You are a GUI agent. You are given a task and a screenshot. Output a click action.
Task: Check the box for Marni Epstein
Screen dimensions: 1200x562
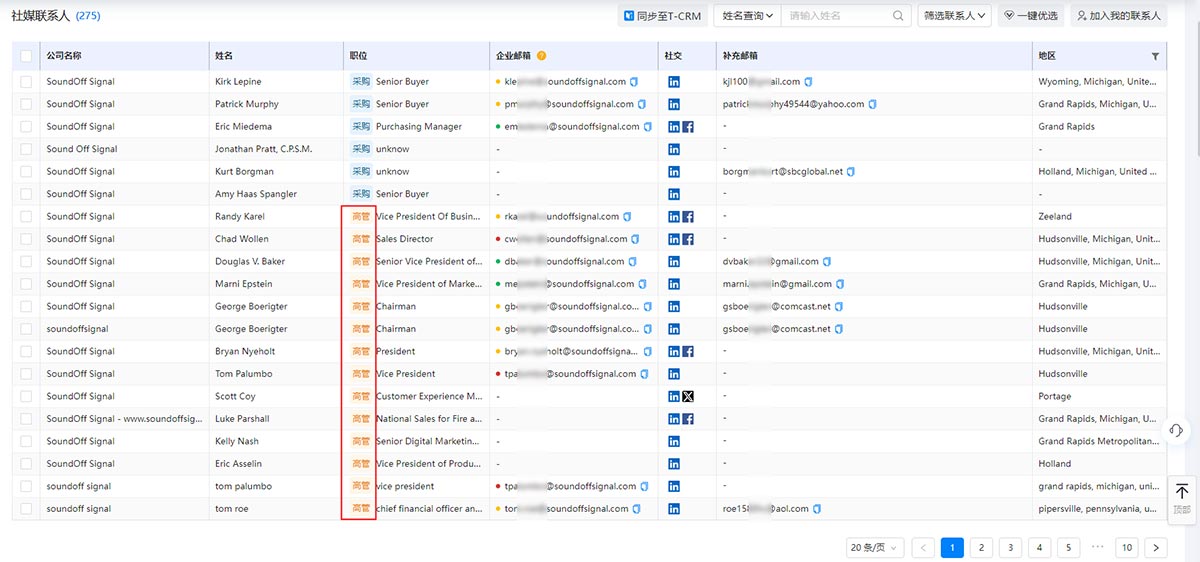click(26, 284)
